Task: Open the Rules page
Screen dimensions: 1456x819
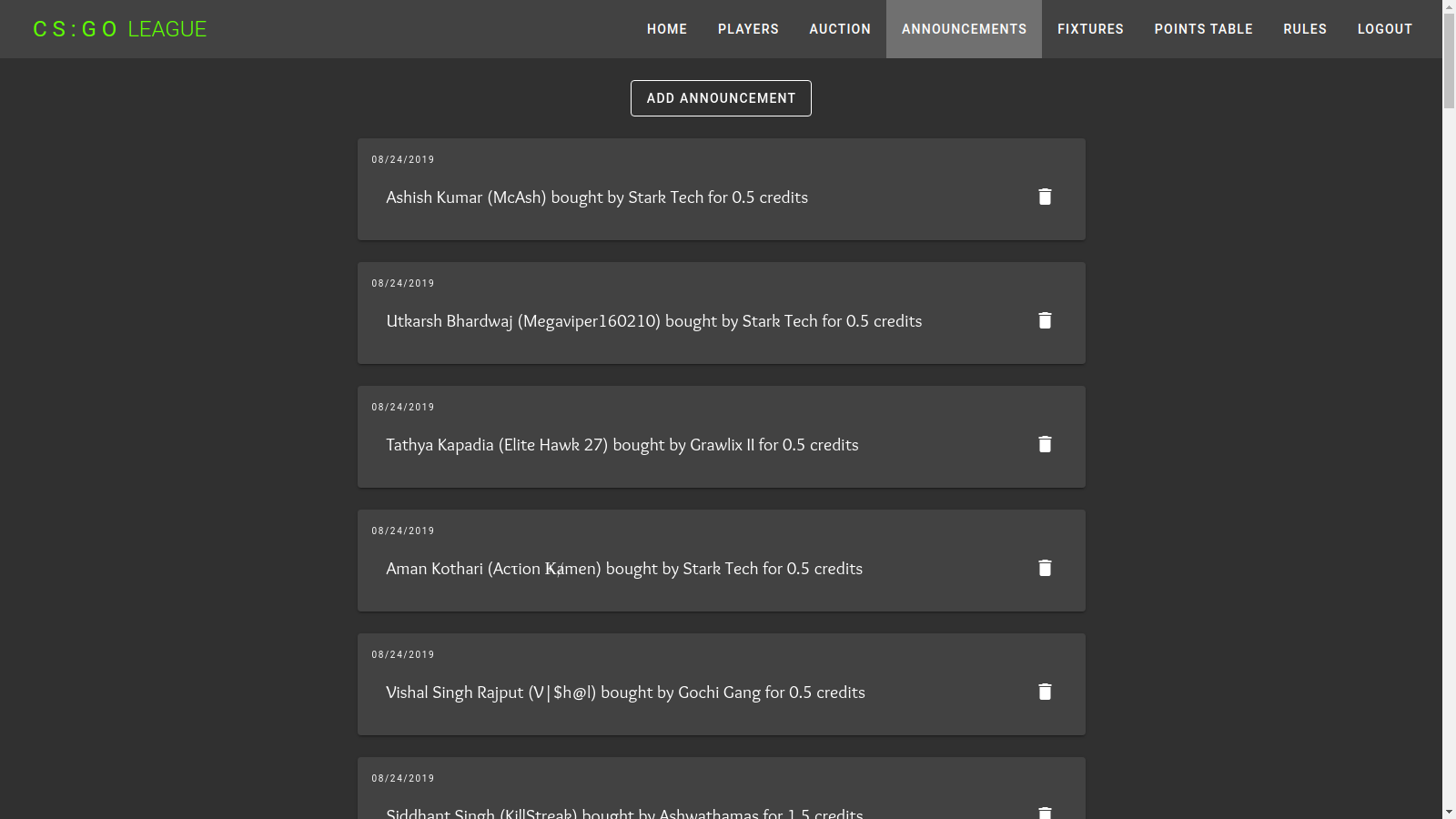Action: (1305, 29)
